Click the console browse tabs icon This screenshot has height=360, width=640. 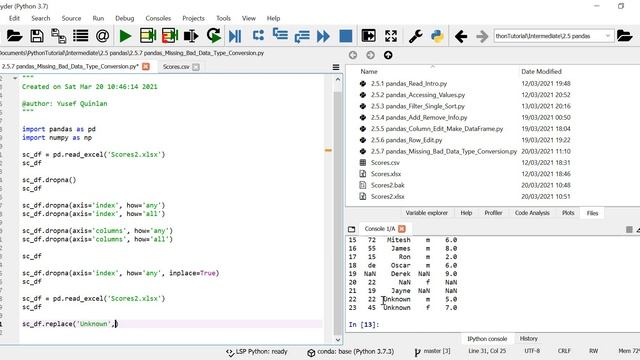pos(351,229)
